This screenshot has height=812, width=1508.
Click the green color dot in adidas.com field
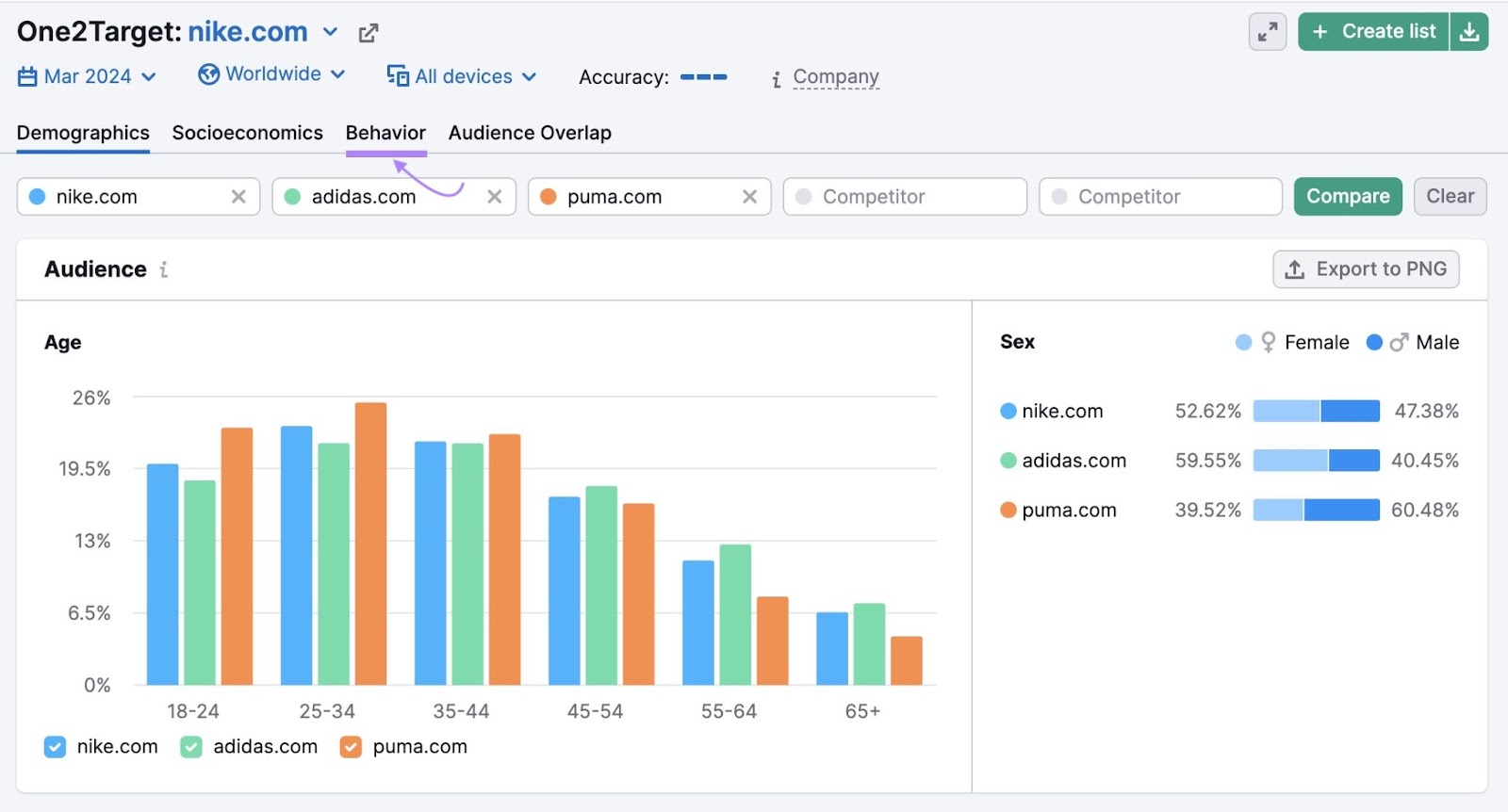[292, 197]
